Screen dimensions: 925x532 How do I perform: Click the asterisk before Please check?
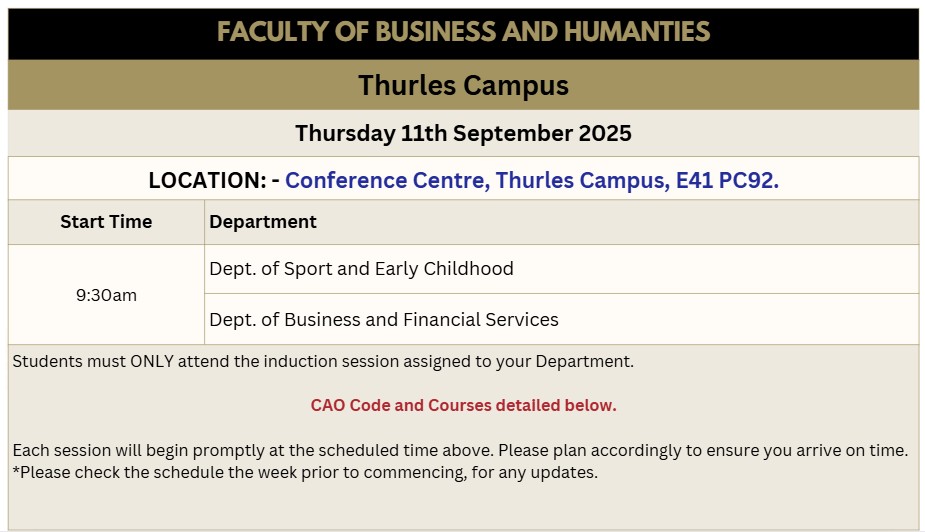click(x=15, y=470)
